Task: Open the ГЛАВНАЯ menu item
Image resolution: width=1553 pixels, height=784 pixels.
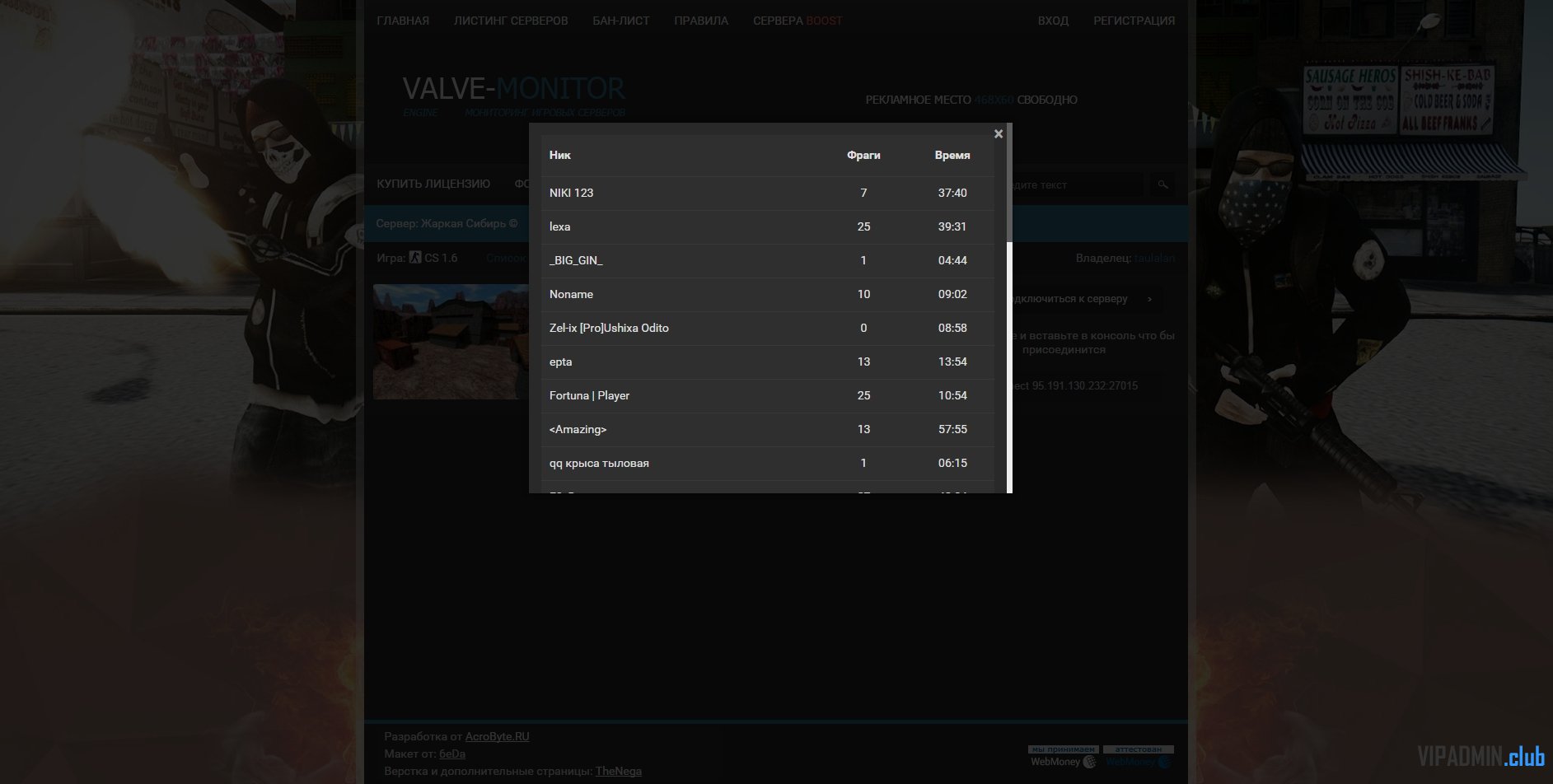Action: point(403,21)
